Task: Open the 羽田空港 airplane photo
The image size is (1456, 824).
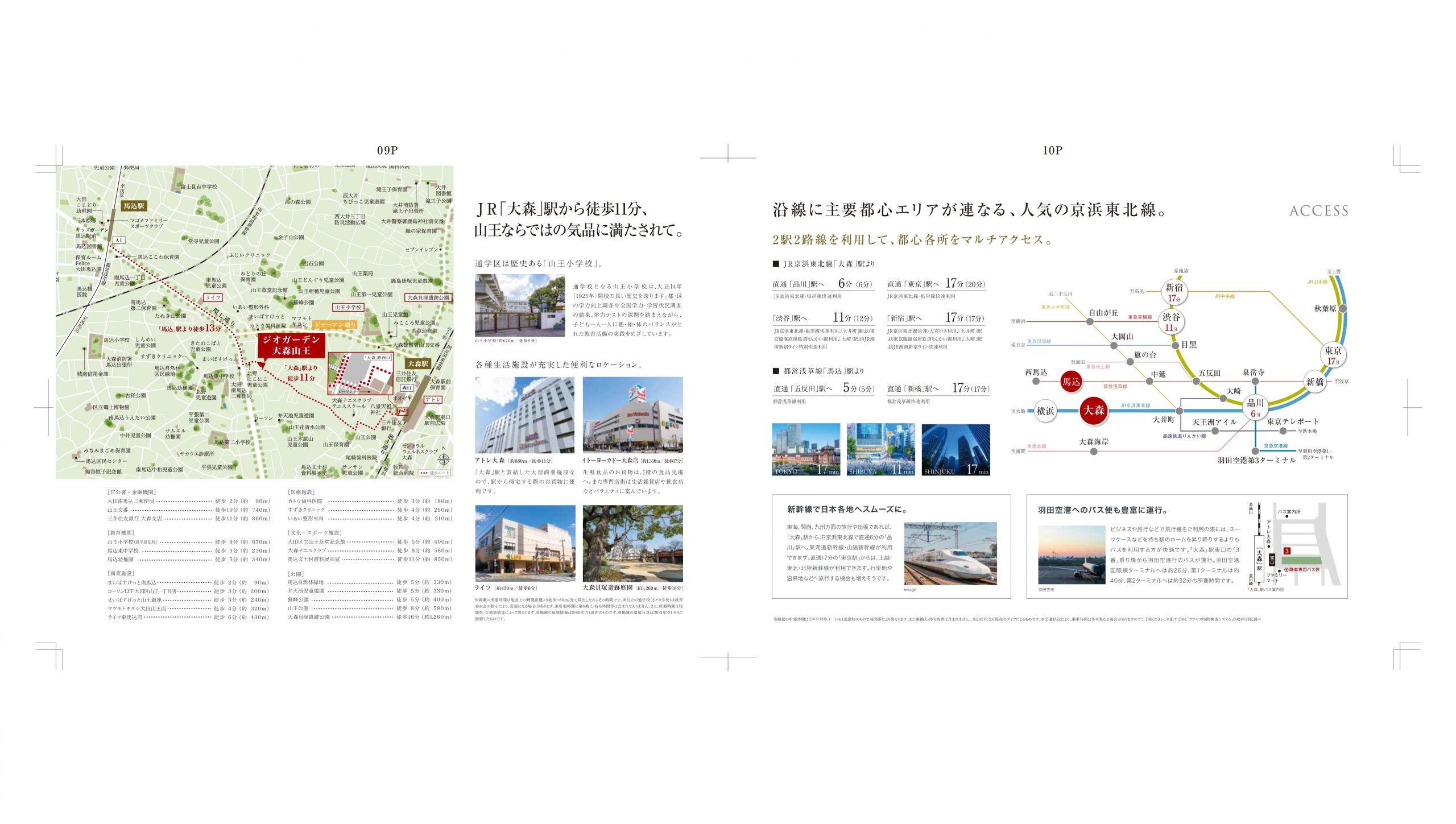Action: coord(1072,555)
